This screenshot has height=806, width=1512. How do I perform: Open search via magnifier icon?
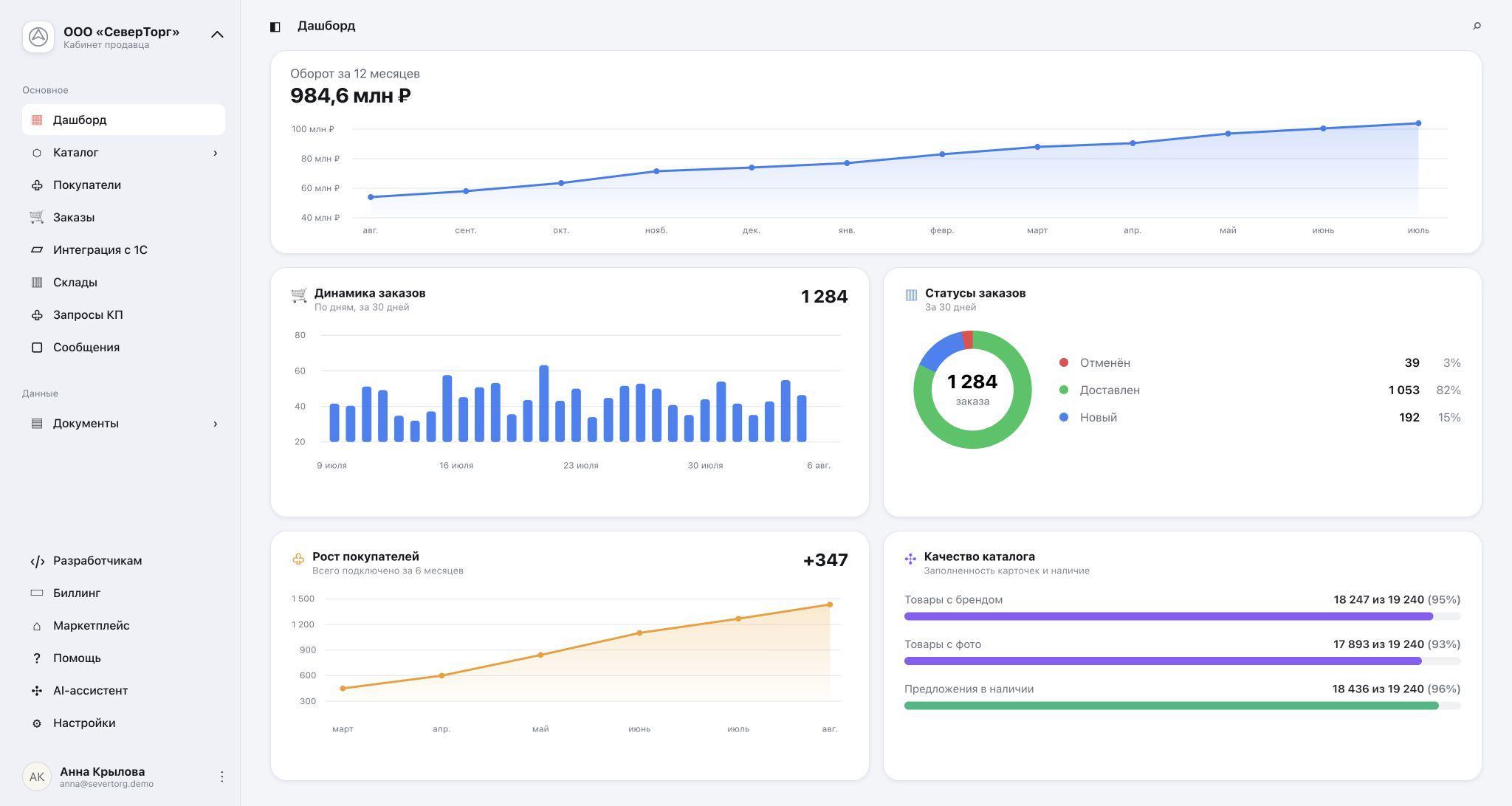(1477, 26)
